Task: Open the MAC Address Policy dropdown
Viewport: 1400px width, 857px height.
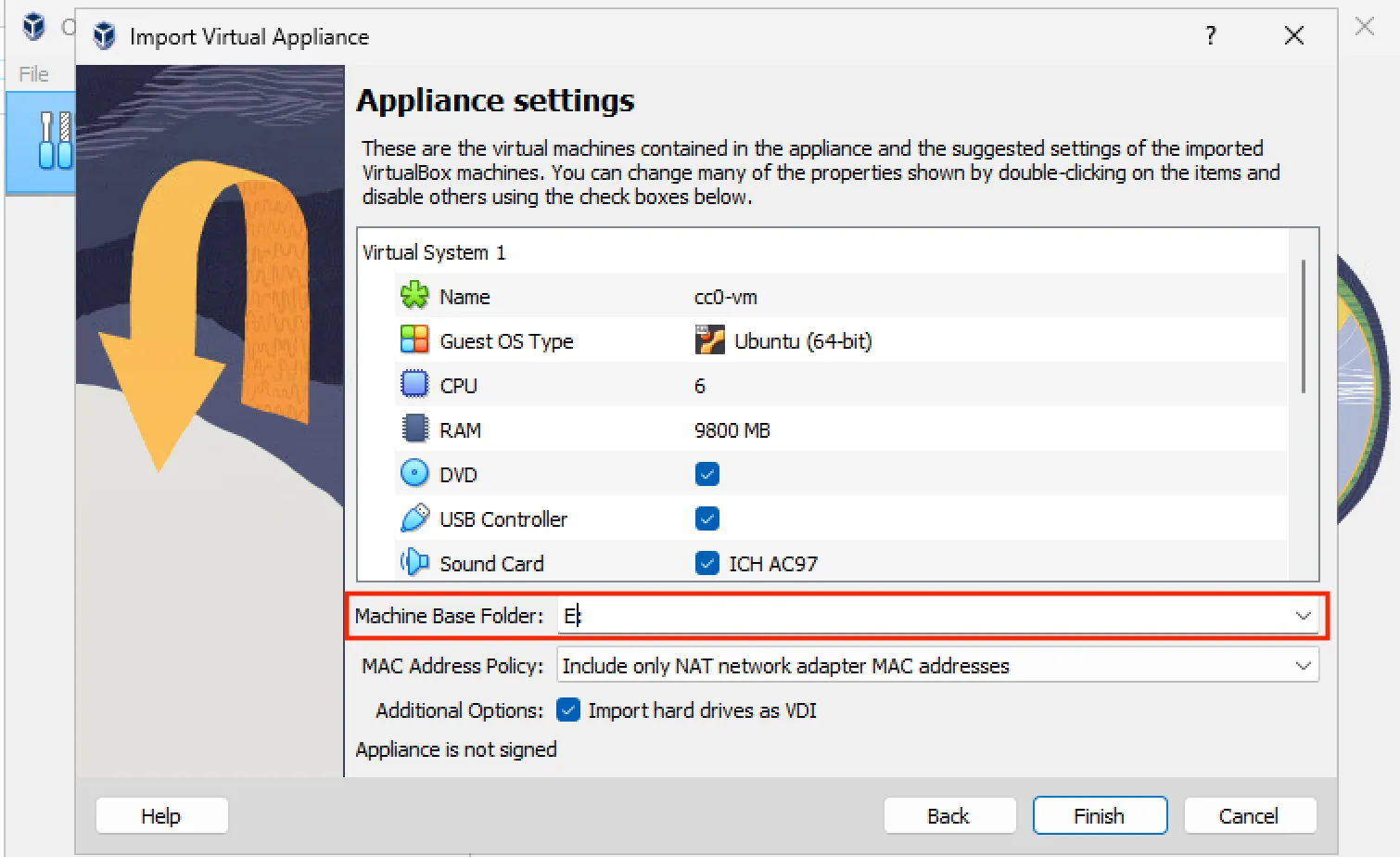Action: 937,665
